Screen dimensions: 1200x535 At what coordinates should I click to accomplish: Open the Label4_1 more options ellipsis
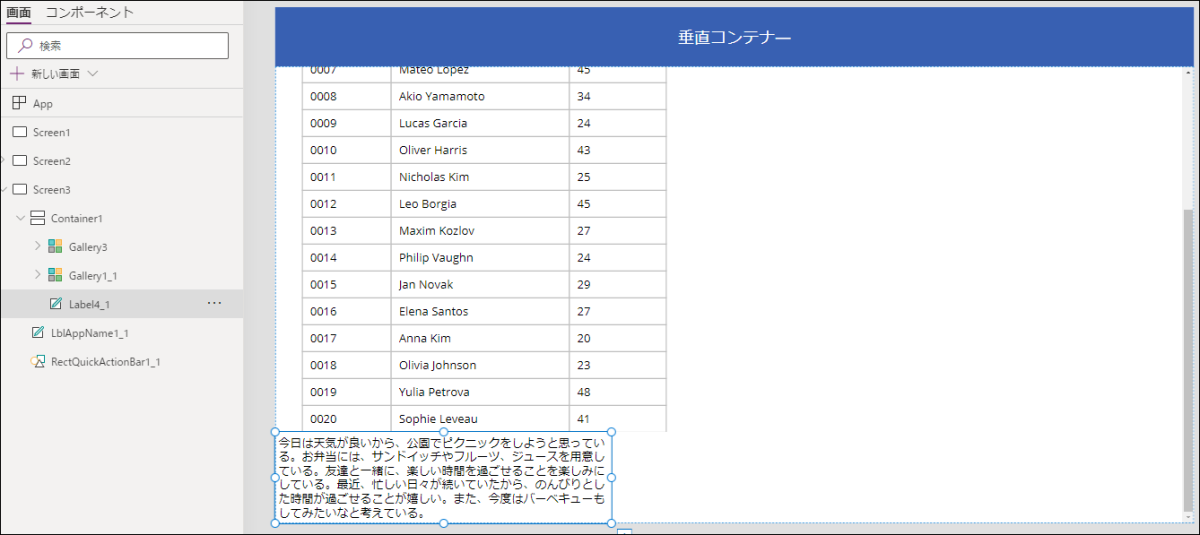tap(214, 303)
